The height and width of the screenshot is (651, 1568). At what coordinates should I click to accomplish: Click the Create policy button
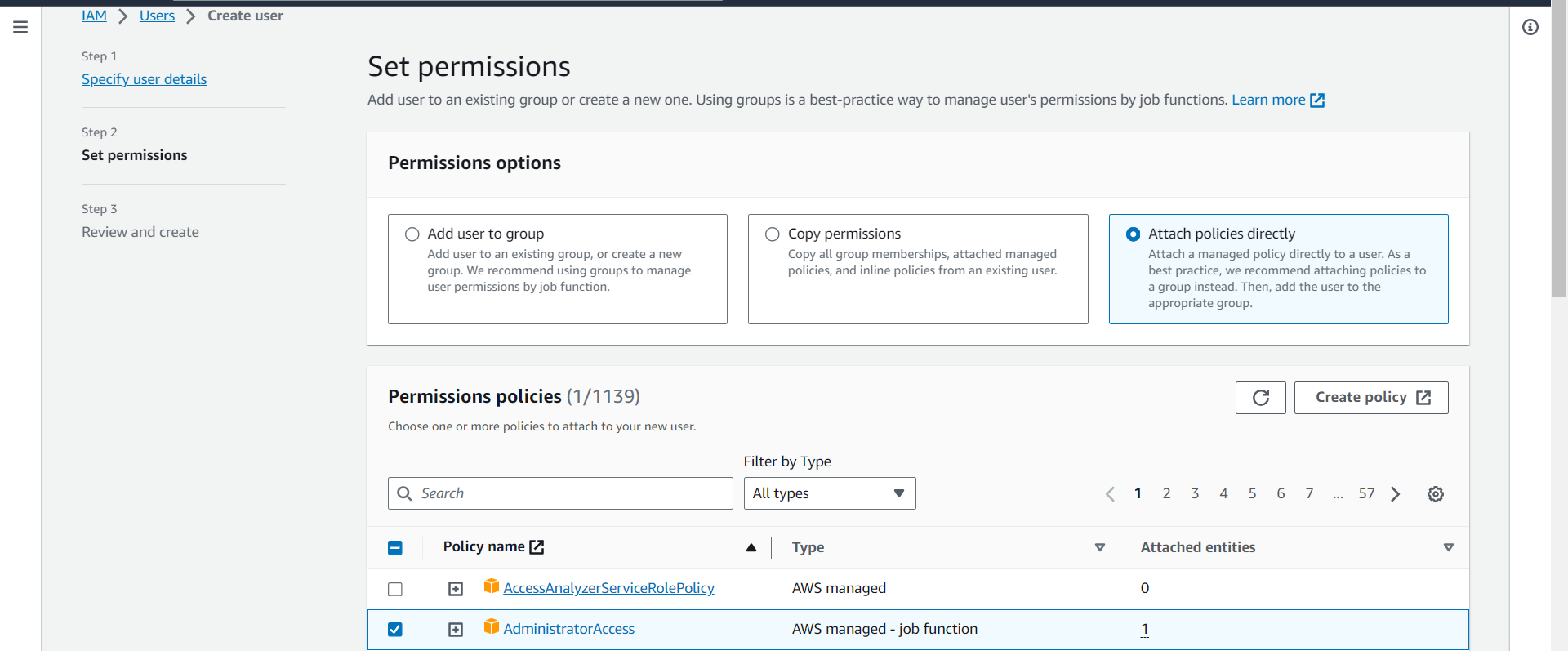1371,398
